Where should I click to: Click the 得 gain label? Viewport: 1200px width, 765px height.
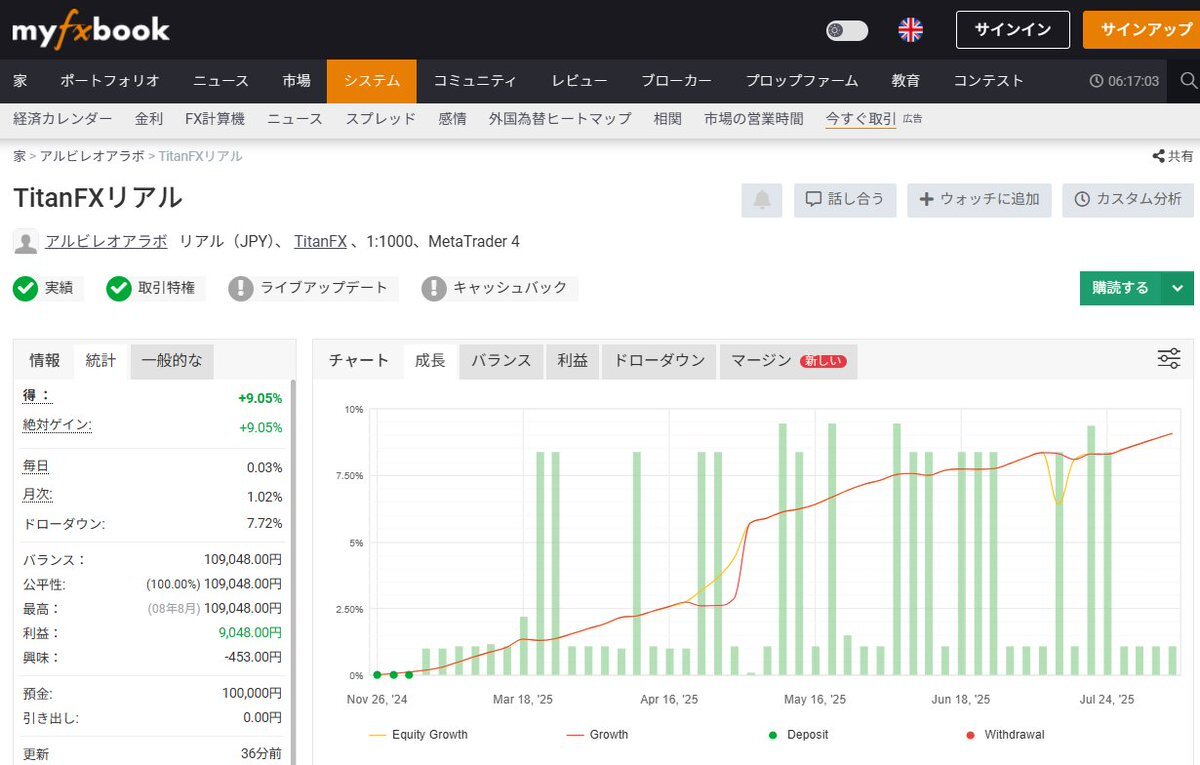[x=37, y=397]
